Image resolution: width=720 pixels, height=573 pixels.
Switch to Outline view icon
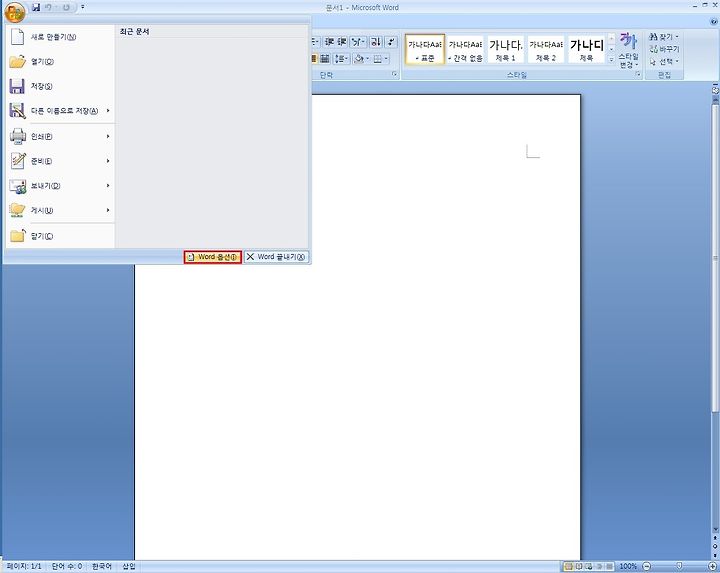(599, 567)
